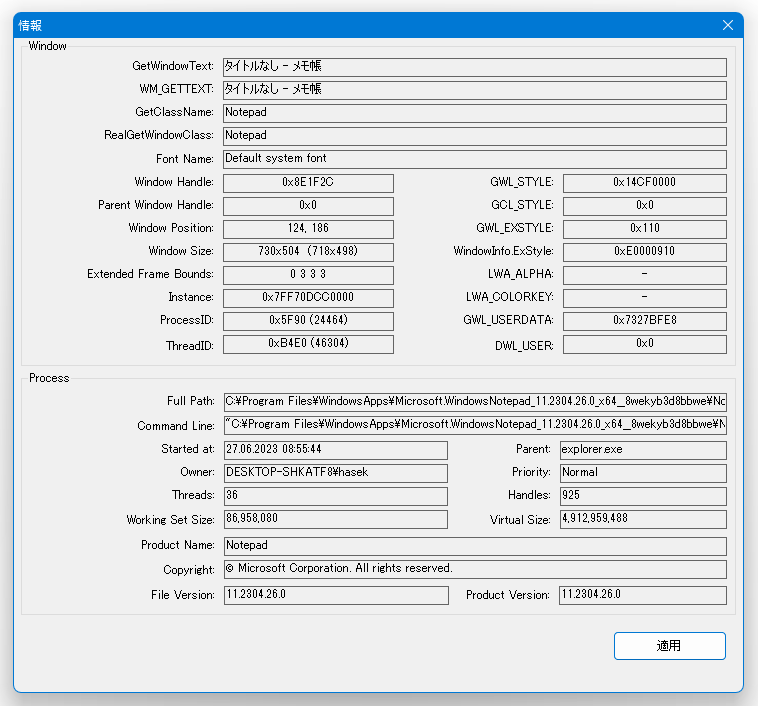The image size is (758, 706).
Task: Click the Handles field showing 925
Action: tap(643, 496)
